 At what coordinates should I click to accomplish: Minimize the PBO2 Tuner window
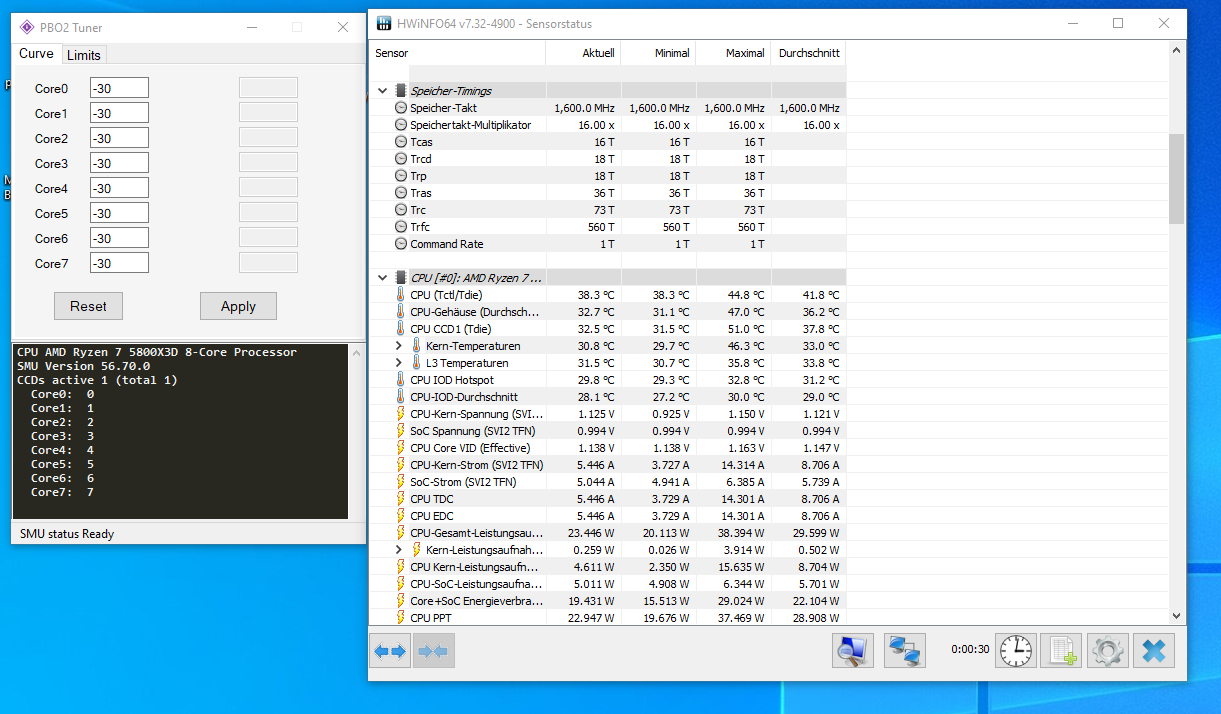coord(251,27)
